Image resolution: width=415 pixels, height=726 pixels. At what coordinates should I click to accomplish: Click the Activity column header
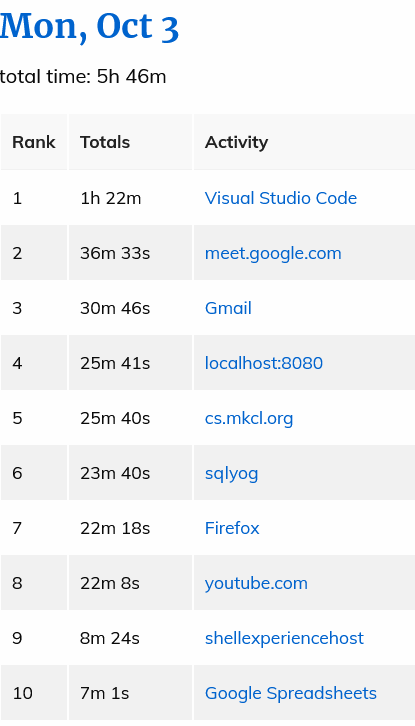304,142
